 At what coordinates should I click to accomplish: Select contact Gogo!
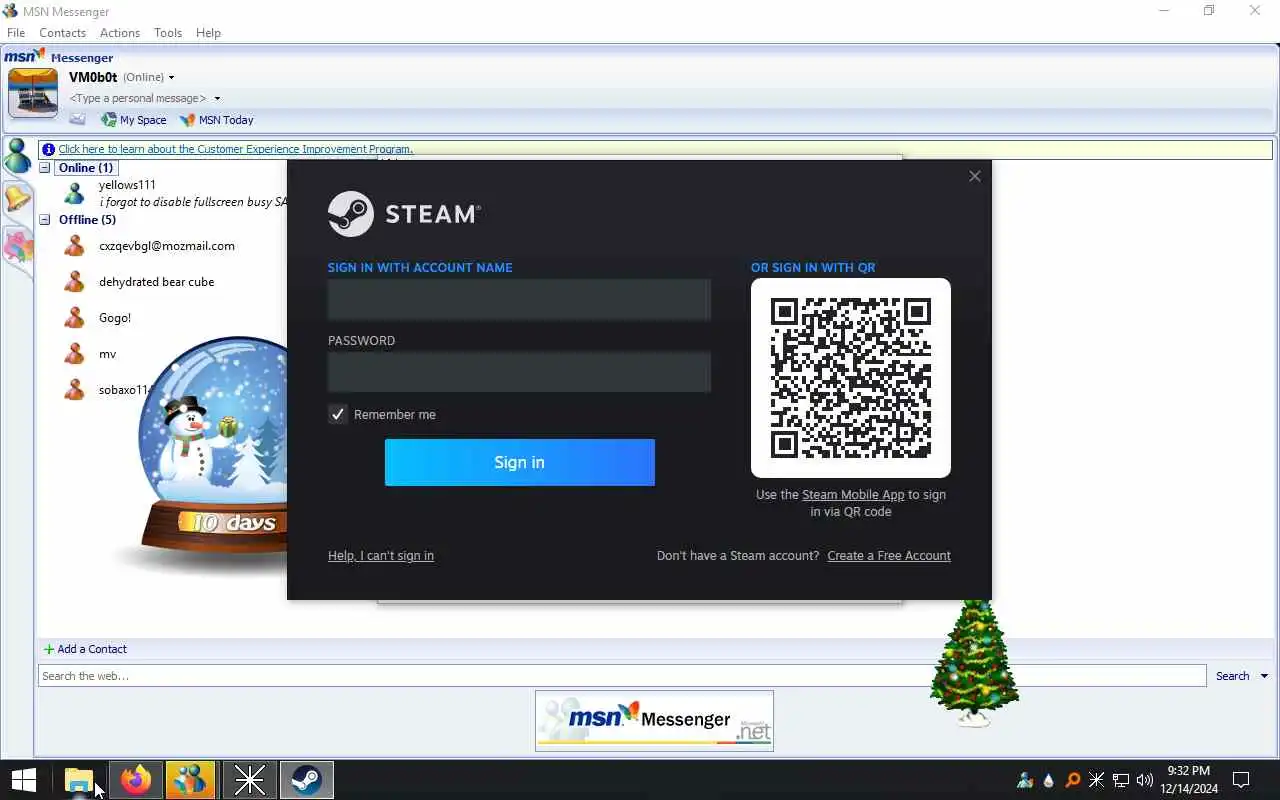[x=115, y=318]
